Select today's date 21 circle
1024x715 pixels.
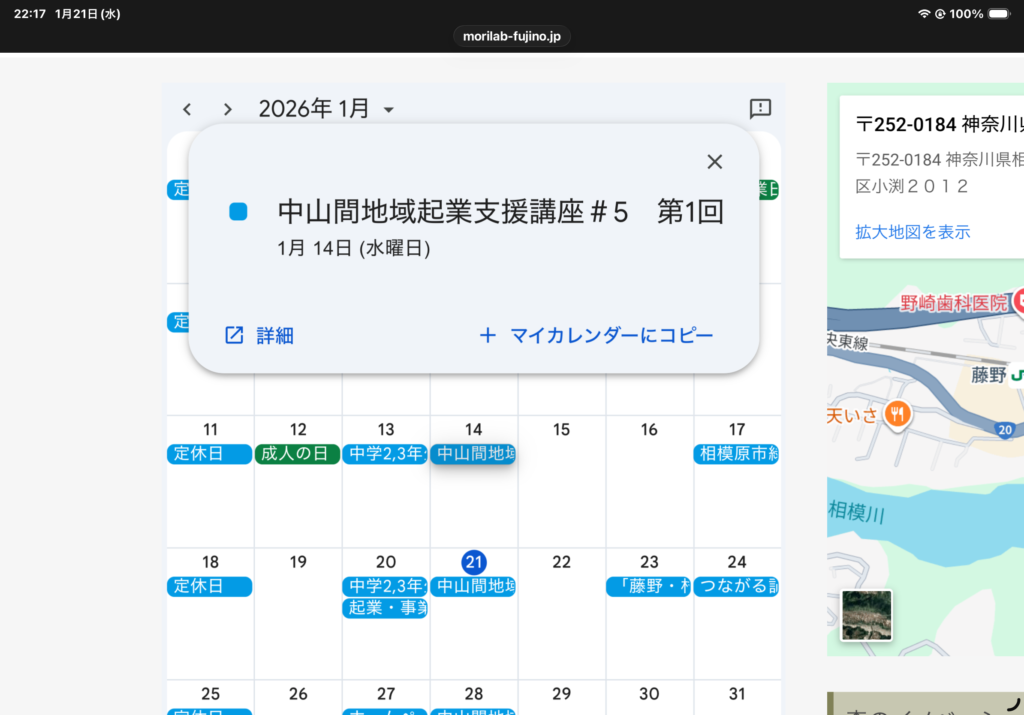[x=474, y=562]
